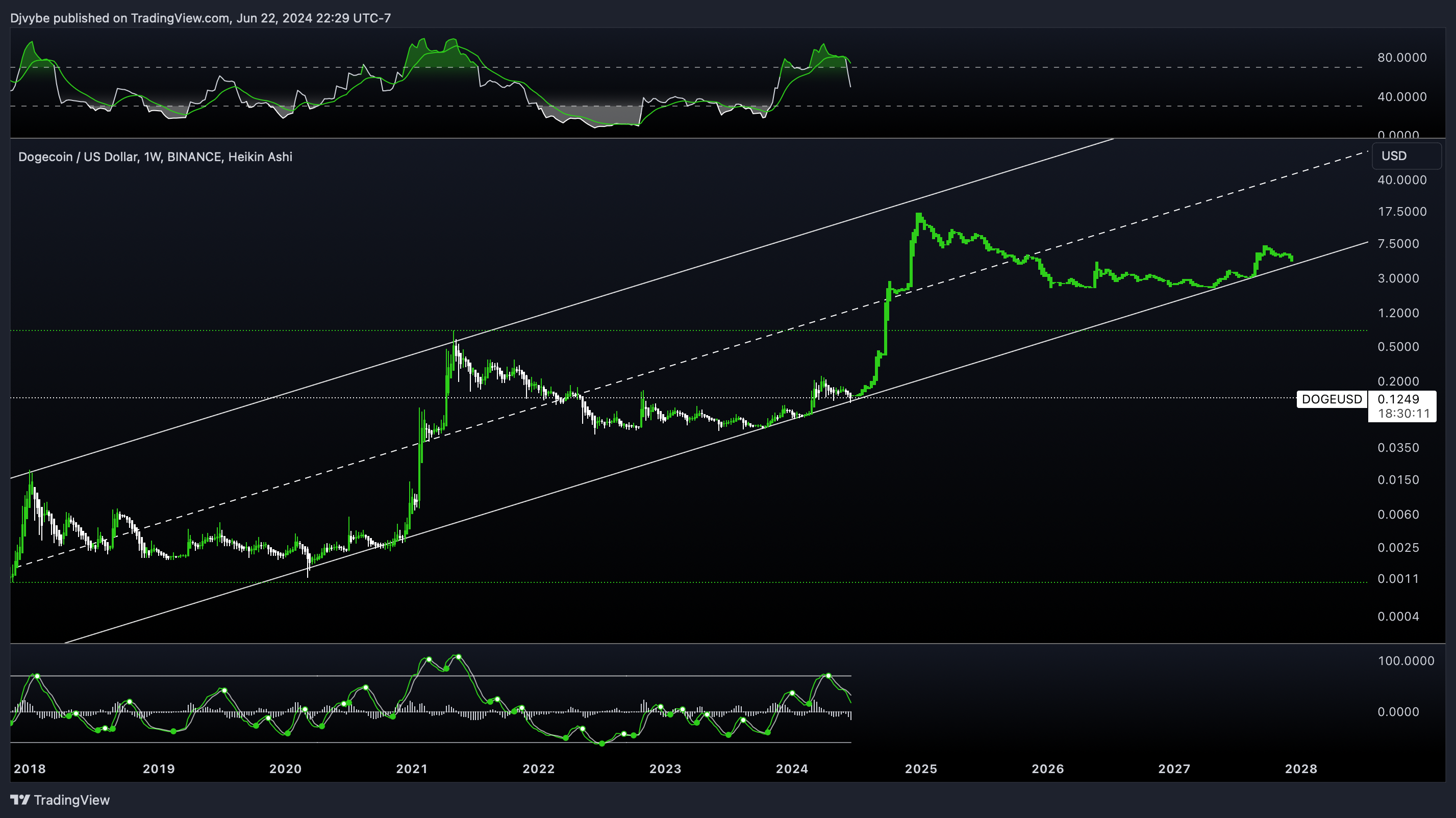The image size is (1456, 818).
Task: Click the USD currency button
Action: pos(1407,156)
